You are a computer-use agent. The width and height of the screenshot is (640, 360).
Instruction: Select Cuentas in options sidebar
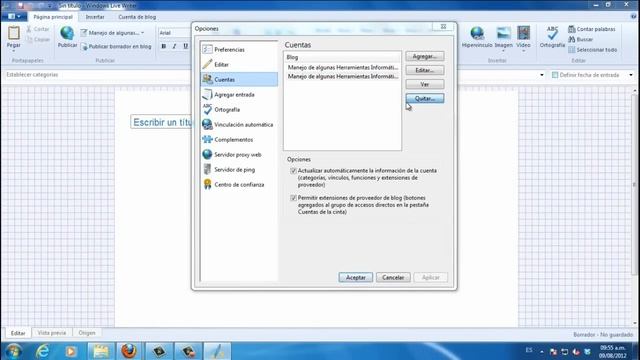(x=239, y=80)
